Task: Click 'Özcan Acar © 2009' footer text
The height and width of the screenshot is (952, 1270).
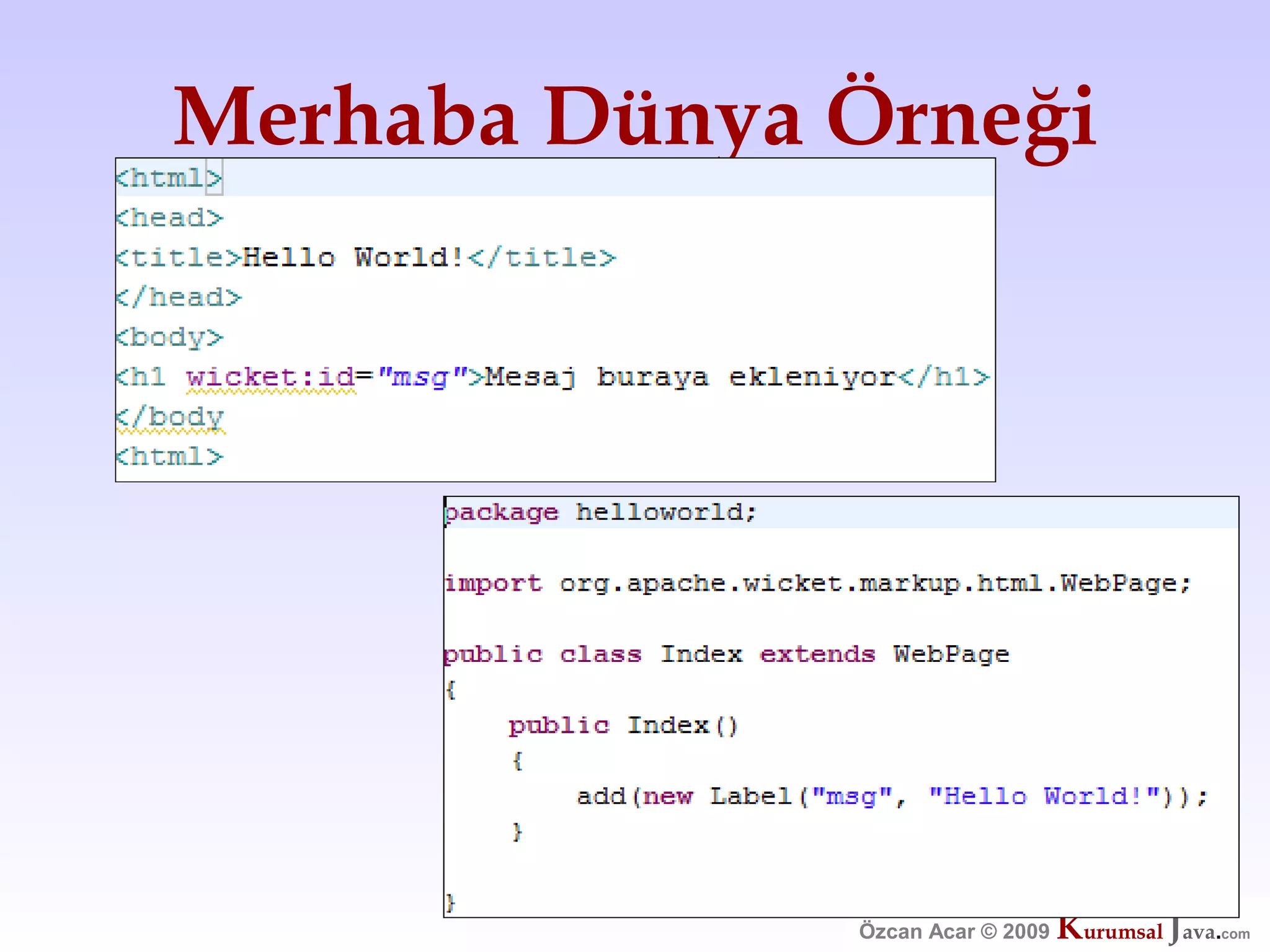Action: (x=954, y=932)
